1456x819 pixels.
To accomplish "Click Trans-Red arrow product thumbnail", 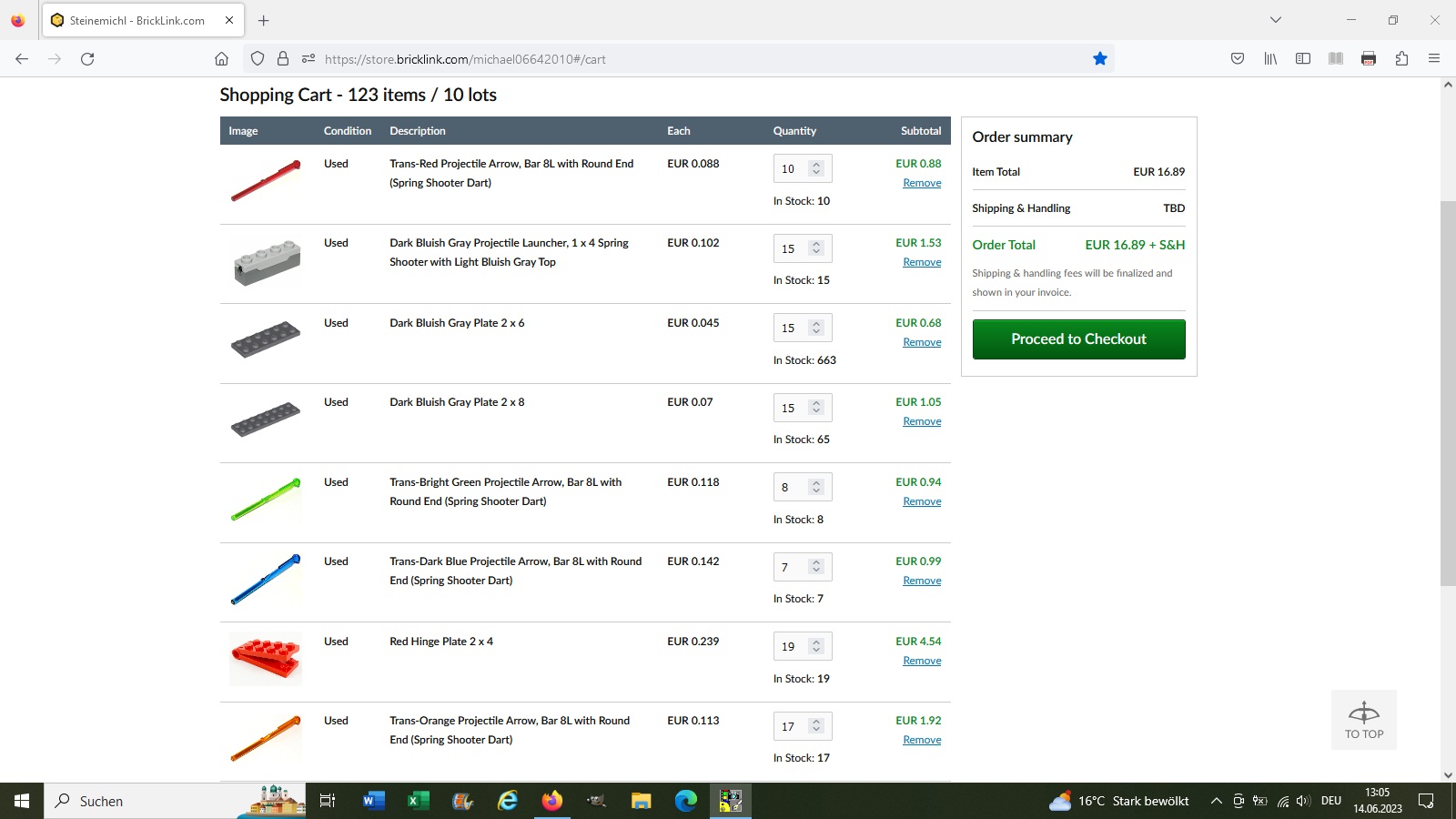I will [266, 180].
